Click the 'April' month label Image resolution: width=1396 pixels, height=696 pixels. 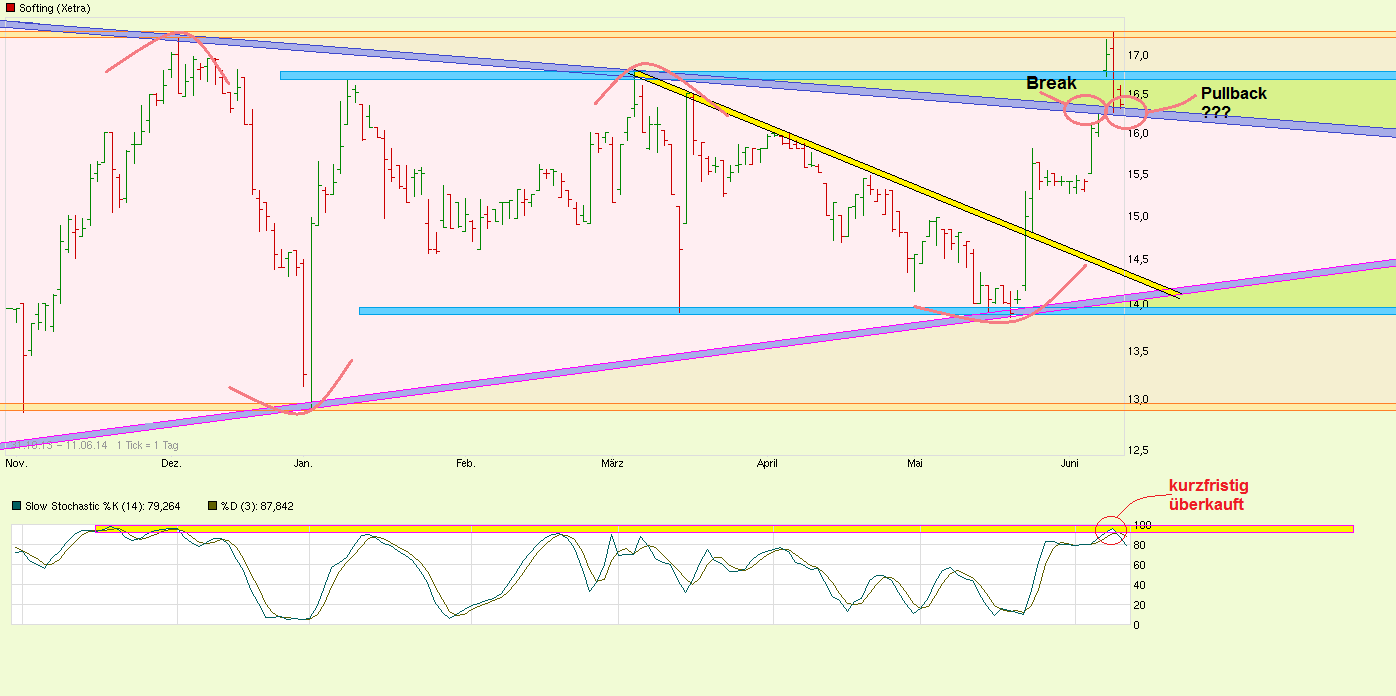[x=767, y=464]
